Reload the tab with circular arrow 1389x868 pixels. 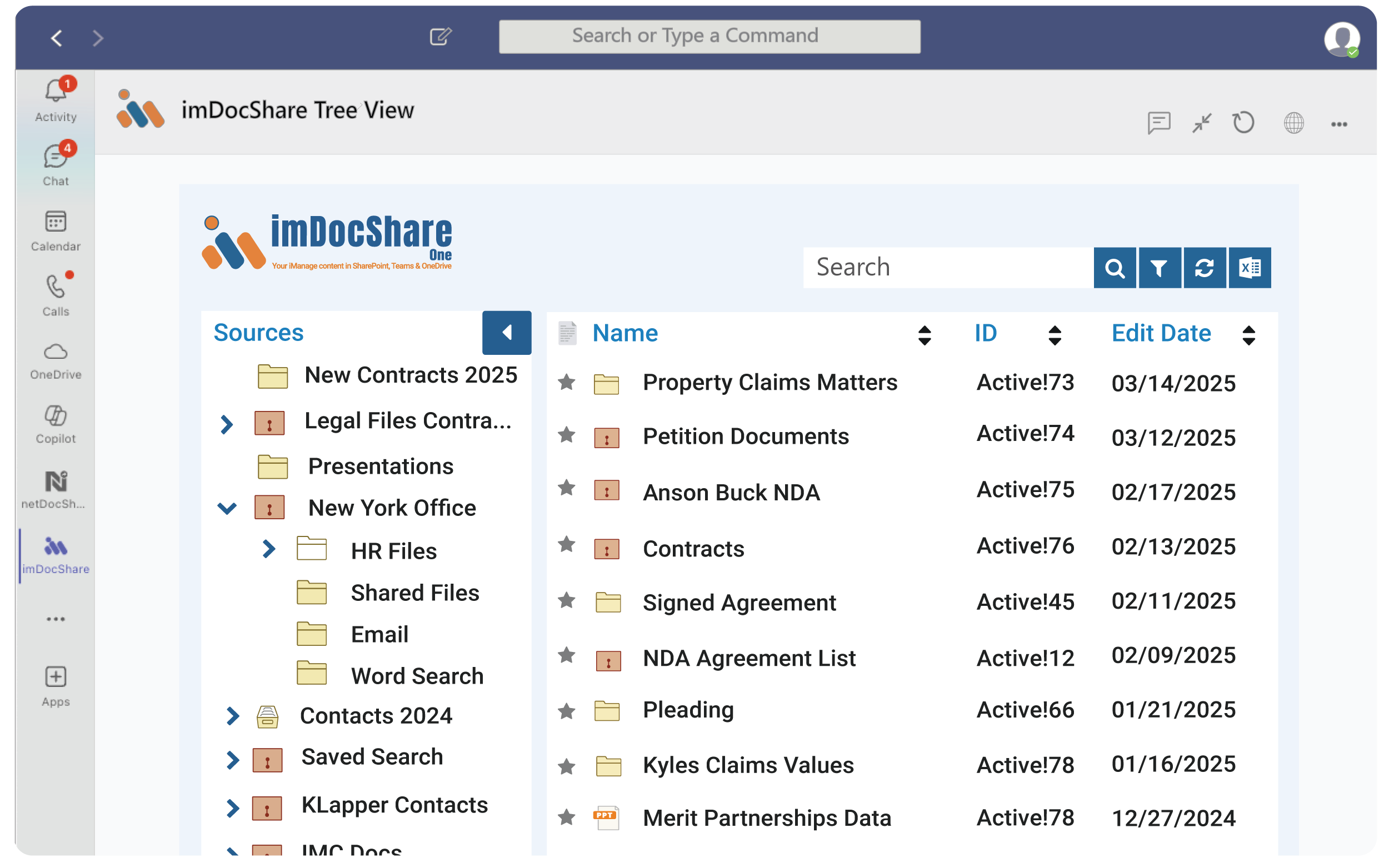(x=1243, y=123)
